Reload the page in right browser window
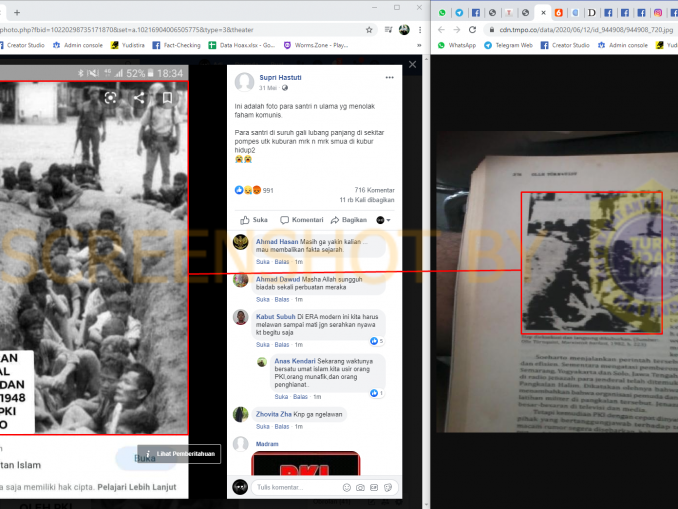This screenshot has height=509, width=678. click(473, 30)
